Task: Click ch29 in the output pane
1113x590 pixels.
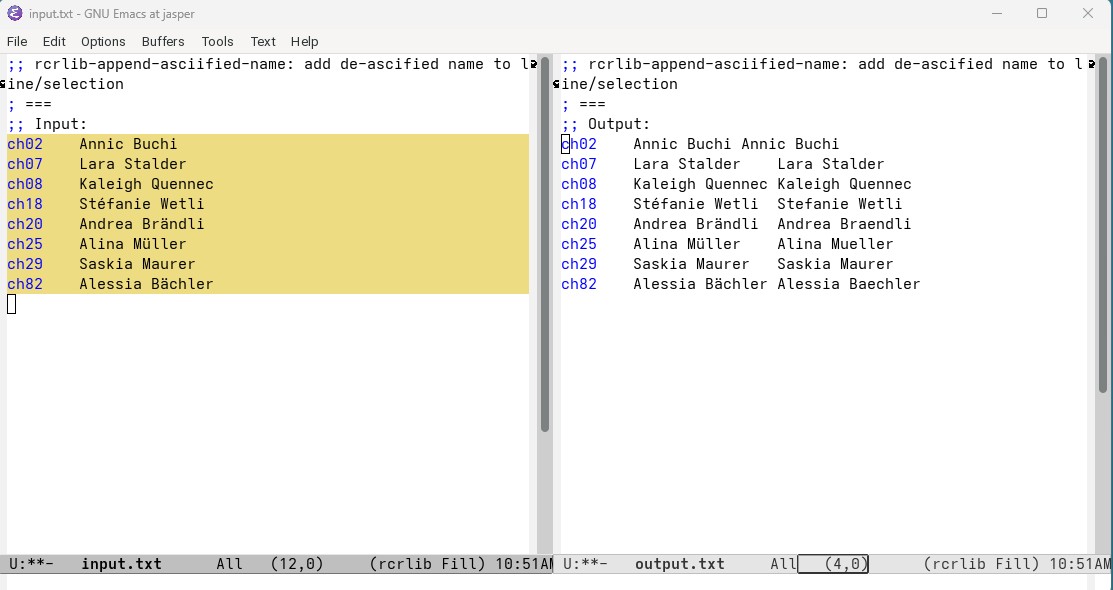Action: tap(579, 263)
